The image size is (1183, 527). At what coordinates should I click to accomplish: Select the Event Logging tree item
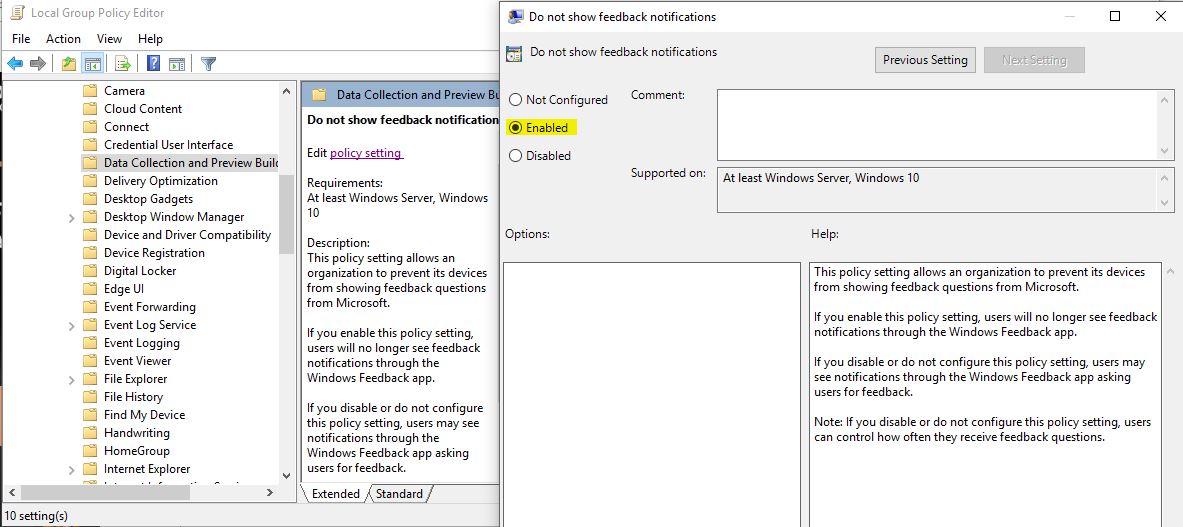(x=142, y=343)
